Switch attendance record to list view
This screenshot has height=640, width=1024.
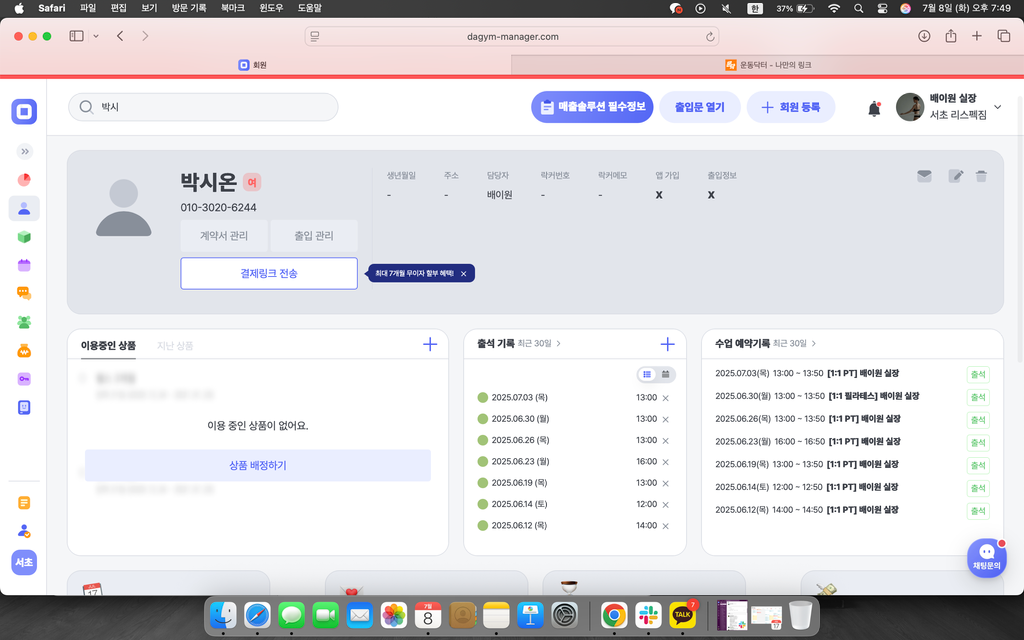647,374
